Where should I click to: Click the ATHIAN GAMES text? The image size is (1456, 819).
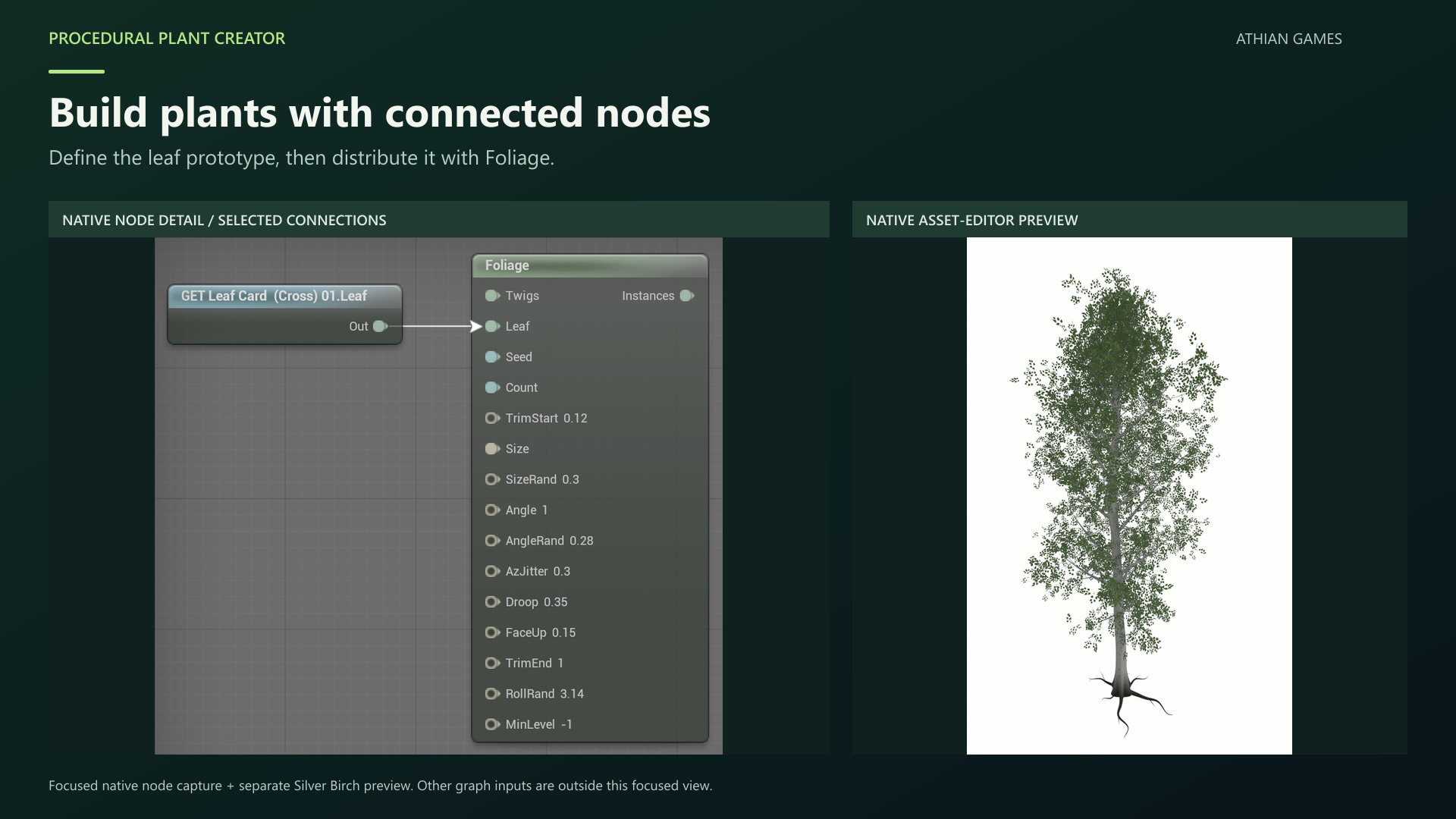pos(1289,39)
